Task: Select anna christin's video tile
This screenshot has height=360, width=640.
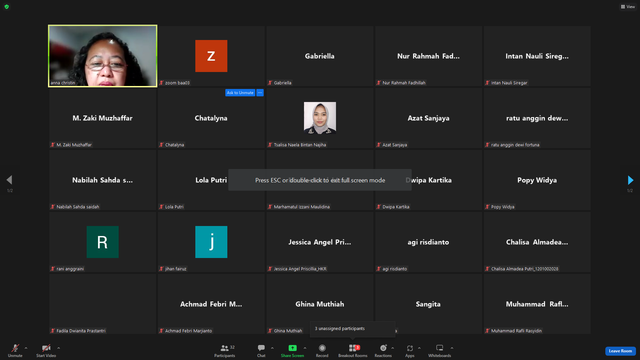Action: click(x=102, y=56)
